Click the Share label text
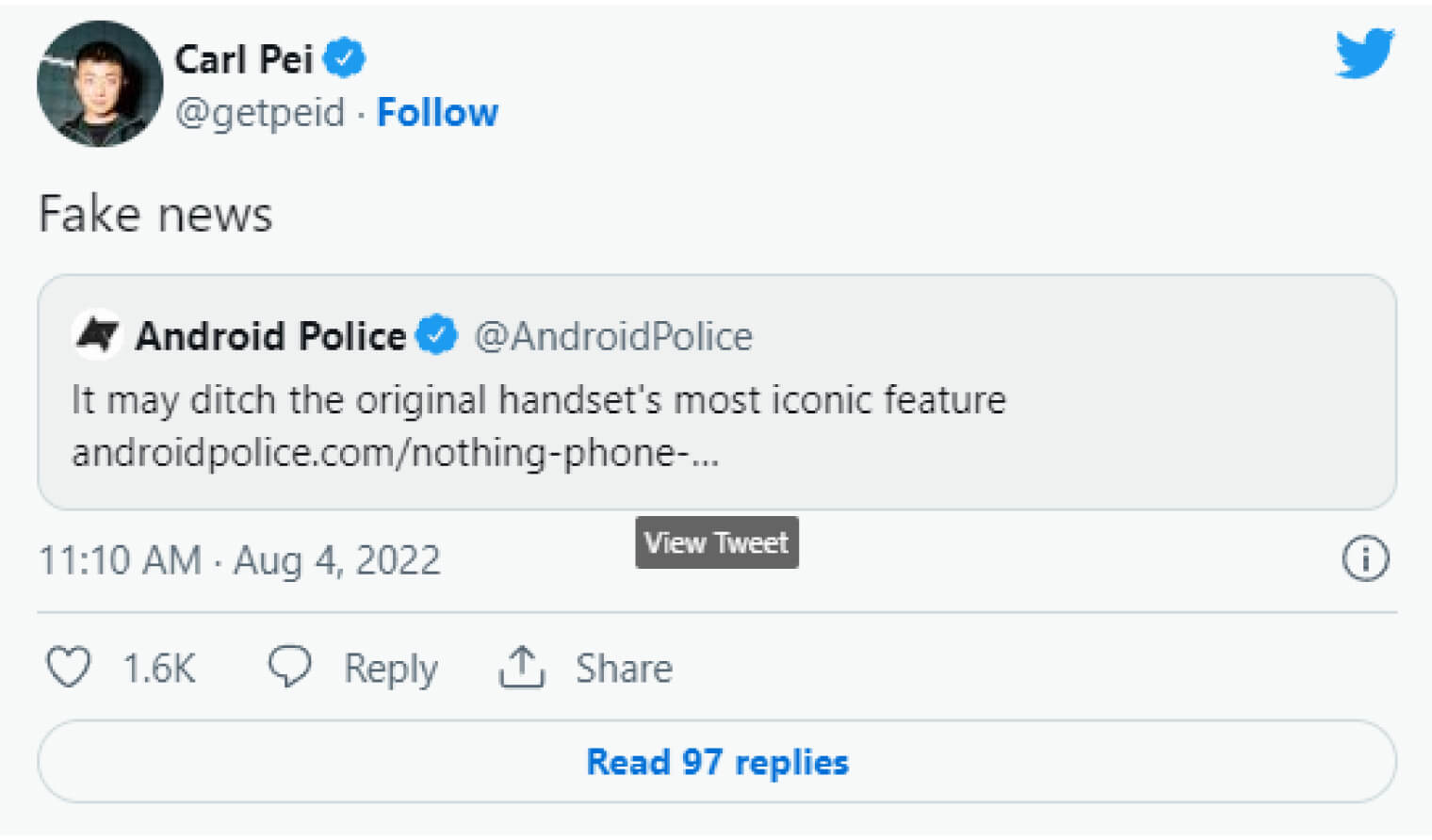This screenshot has height=840, width=1432. point(624,669)
